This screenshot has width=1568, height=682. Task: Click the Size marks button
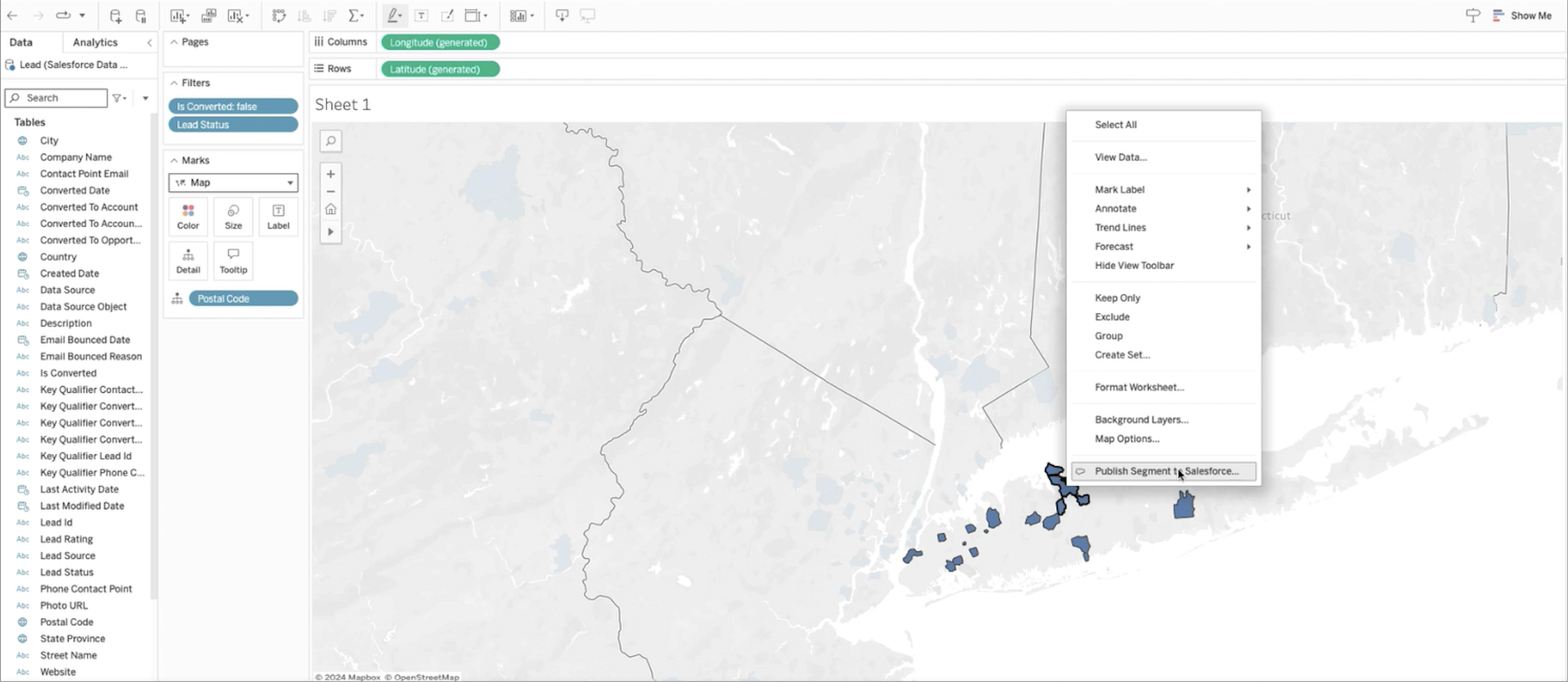click(x=233, y=216)
